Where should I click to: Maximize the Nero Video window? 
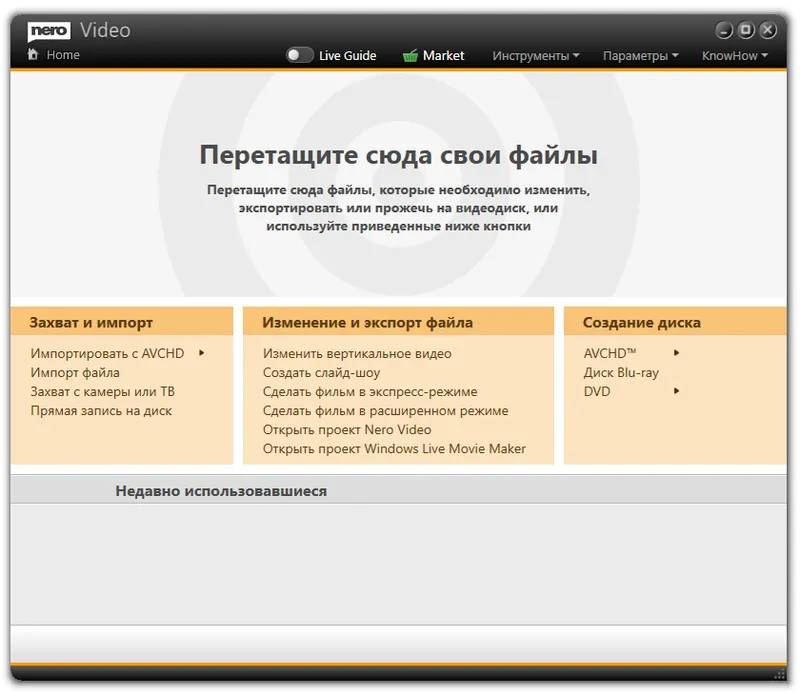pos(746,31)
